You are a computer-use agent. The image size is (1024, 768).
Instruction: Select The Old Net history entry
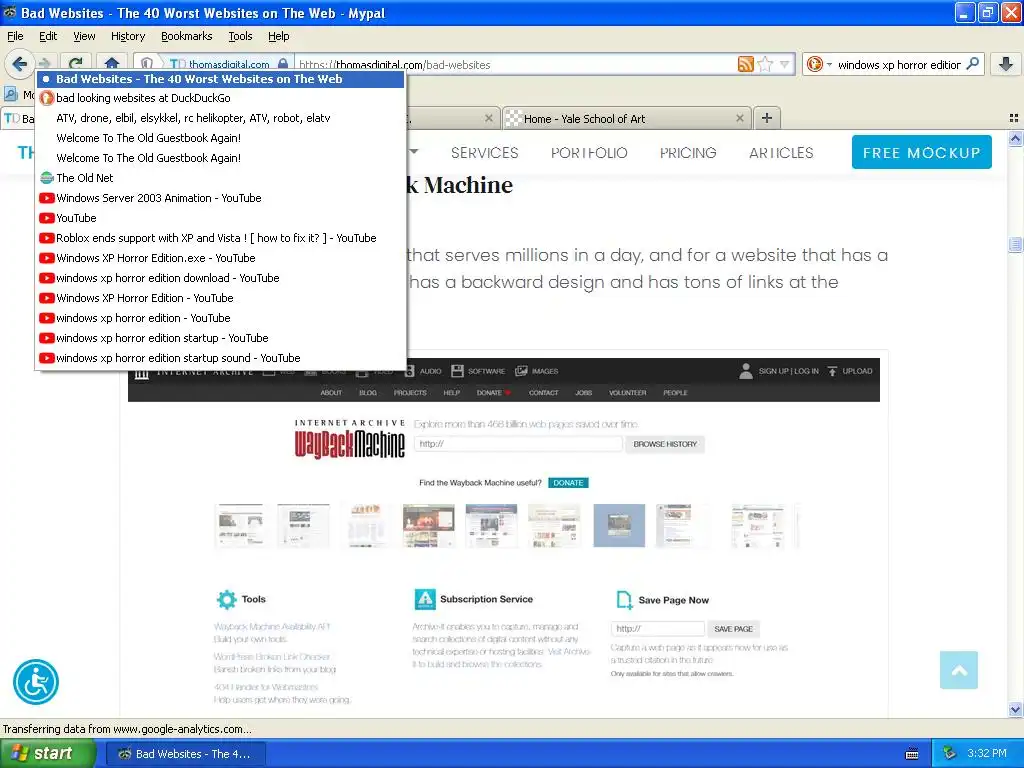[x=220, y=178]
